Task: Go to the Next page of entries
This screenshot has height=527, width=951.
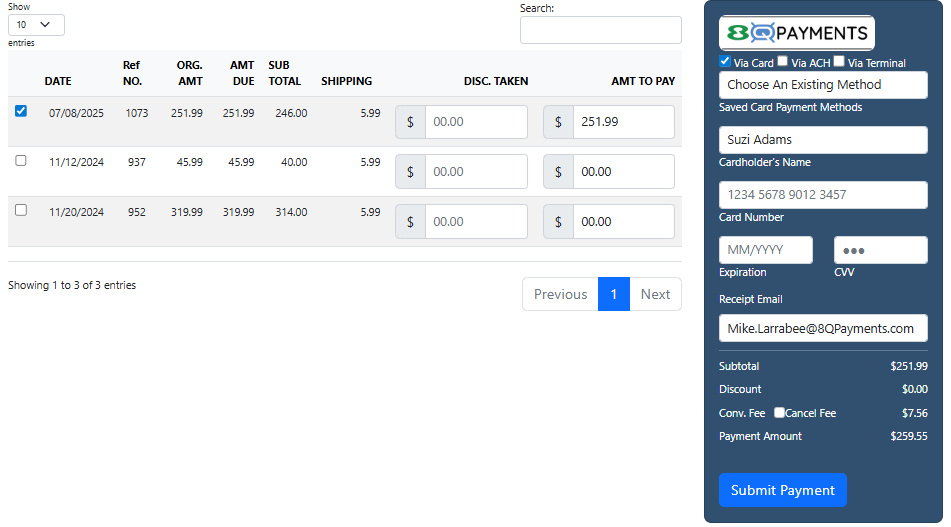Action: [655, 294]
